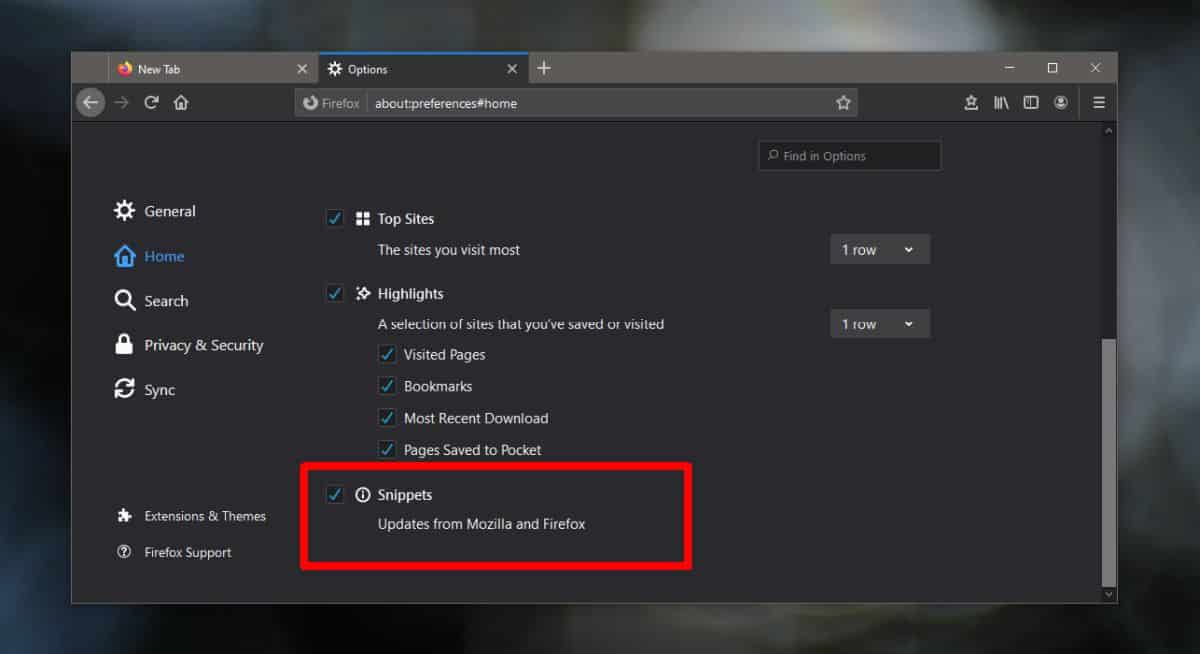1200x654 pixels.
Task: Click the Top Sites label
Action: coord(406,219)
